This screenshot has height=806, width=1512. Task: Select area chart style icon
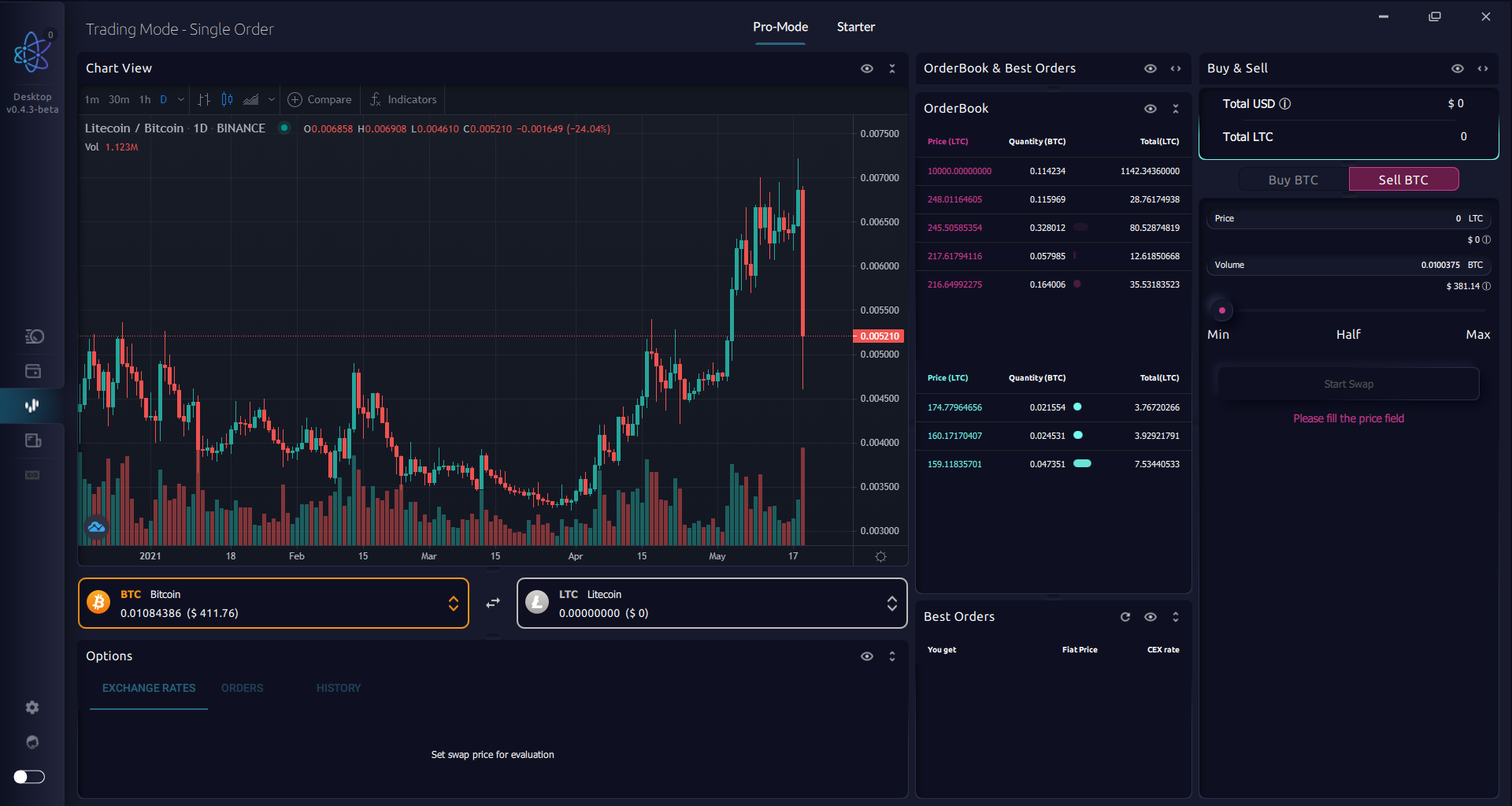251,99
